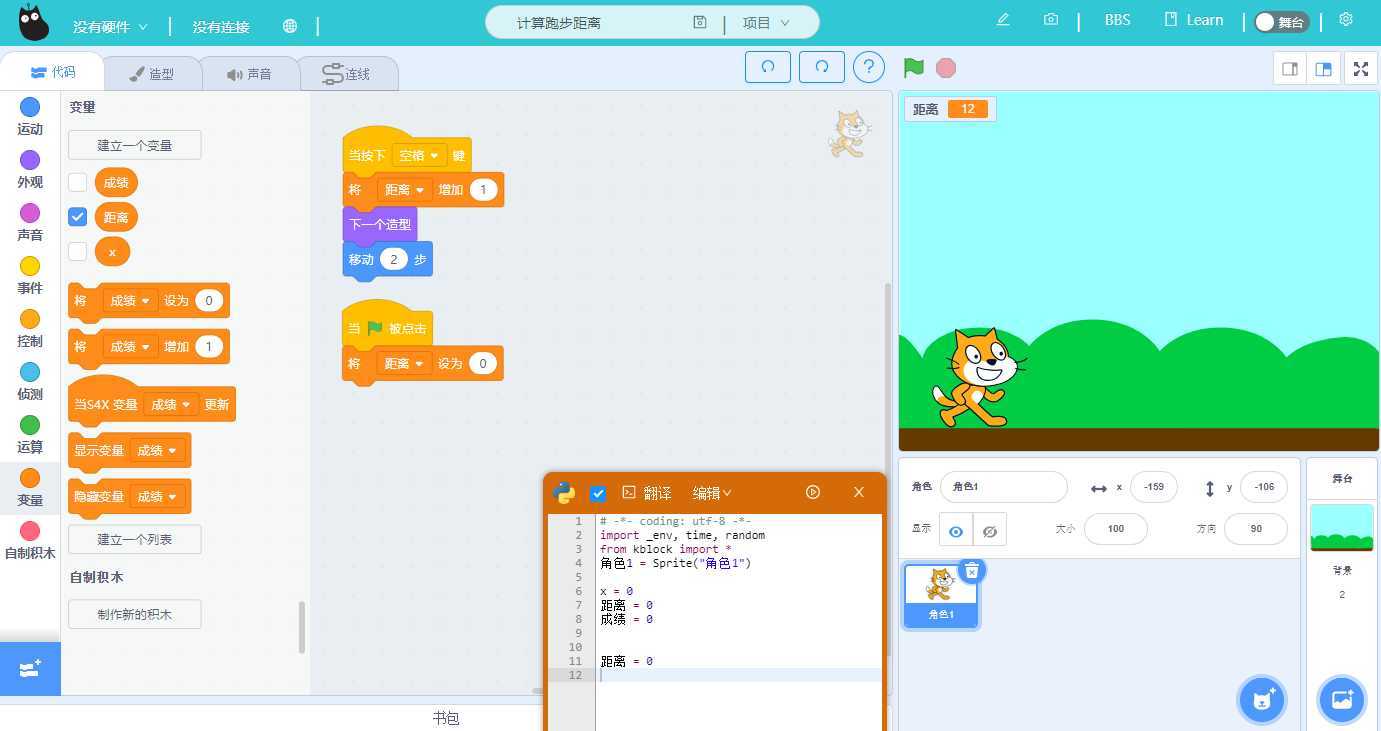Screen dimensions: 1381x731
Task: Select the 控制 control category
Action: pos(30,328)
